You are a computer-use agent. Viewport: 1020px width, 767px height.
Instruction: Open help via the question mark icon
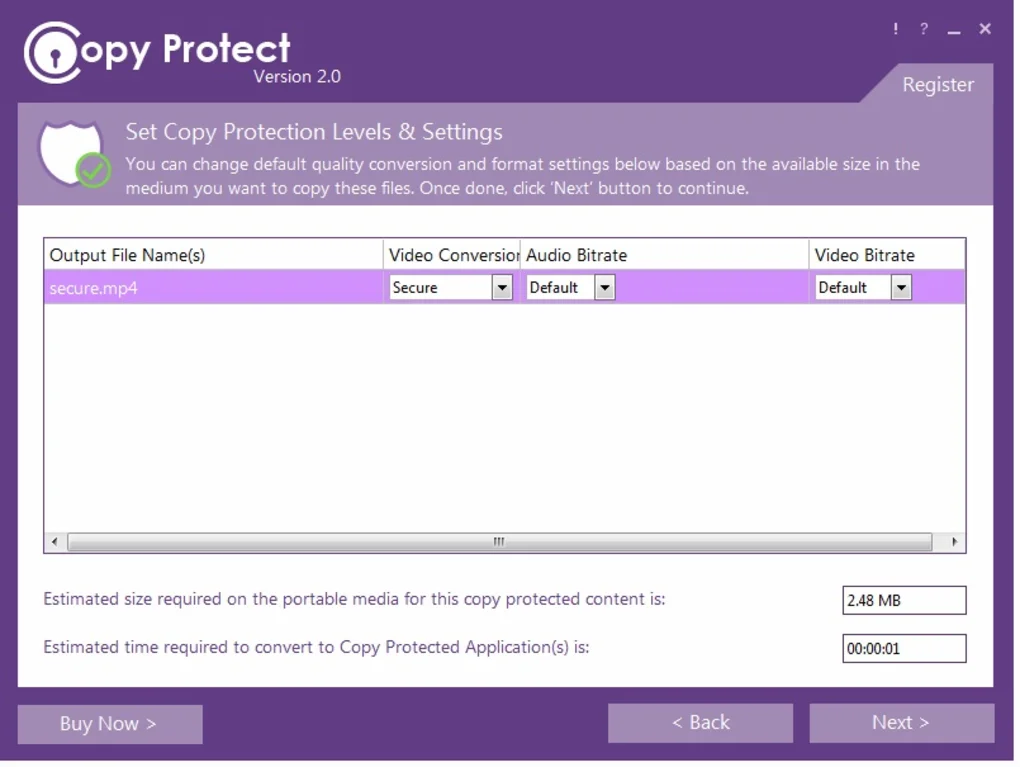pos(924,29)
